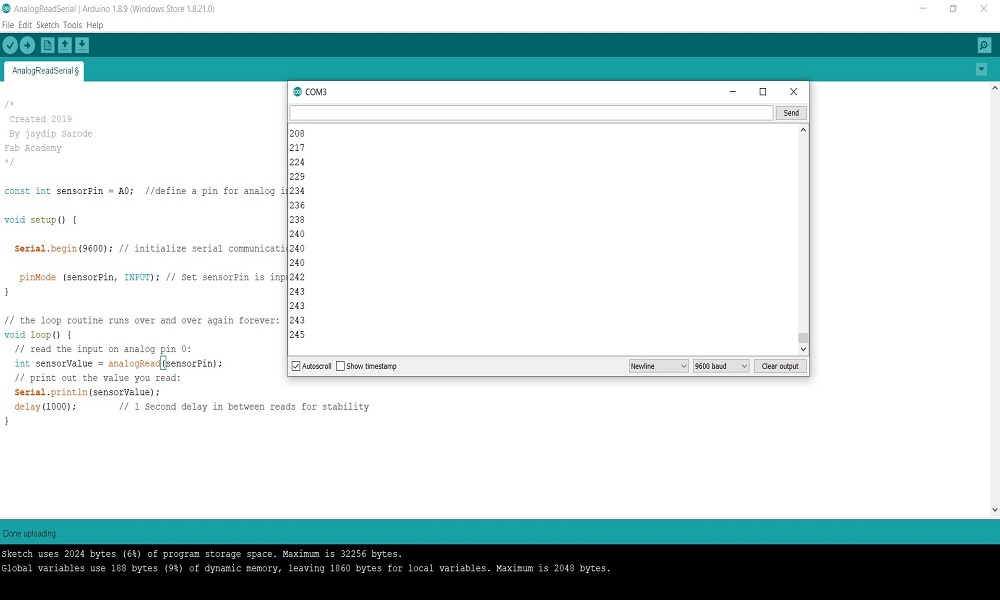Click the 'Created 2019' comment line
The image size is (1000, 600).
tap(40, 119)
